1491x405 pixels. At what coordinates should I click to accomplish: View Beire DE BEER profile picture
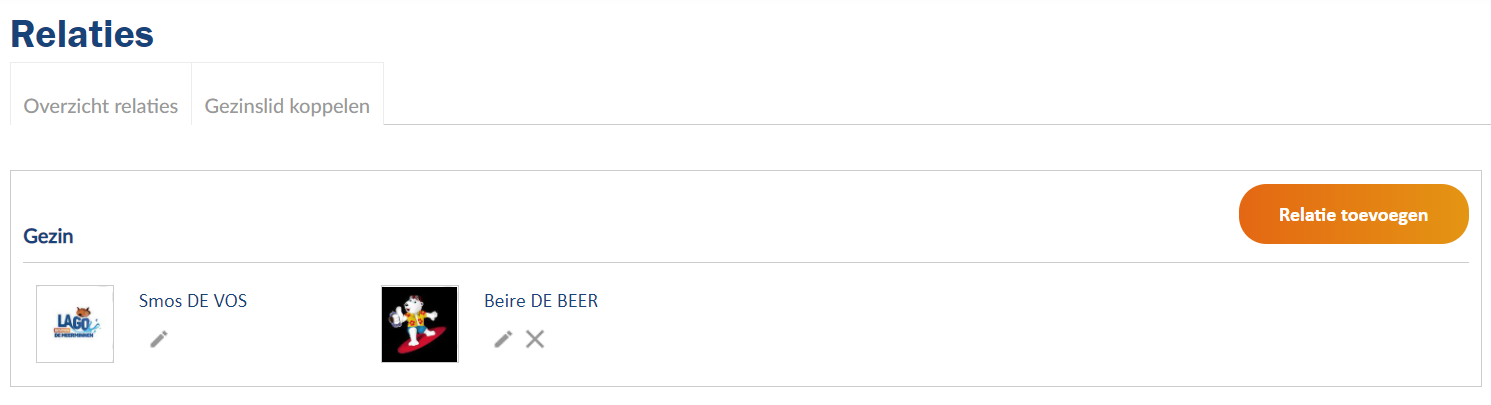click(420, 324)
